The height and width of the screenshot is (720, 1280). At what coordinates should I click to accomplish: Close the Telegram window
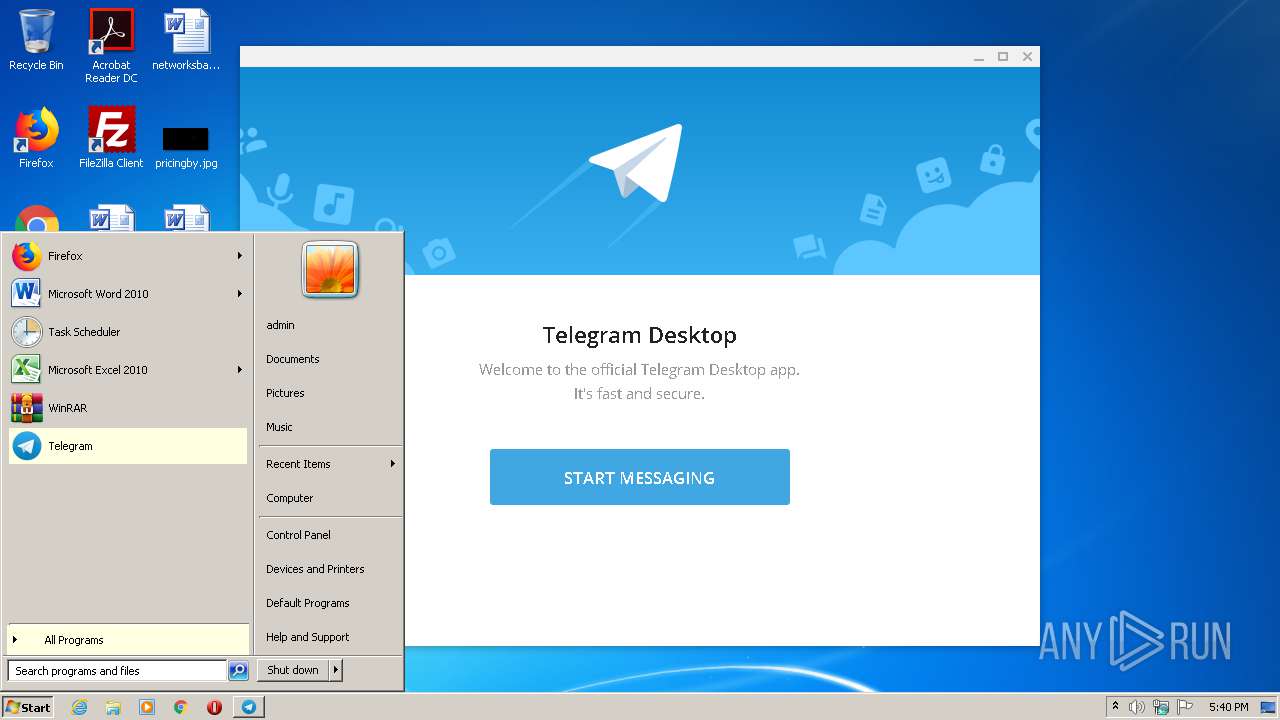pyautogui.click(x=1027, y=57)
